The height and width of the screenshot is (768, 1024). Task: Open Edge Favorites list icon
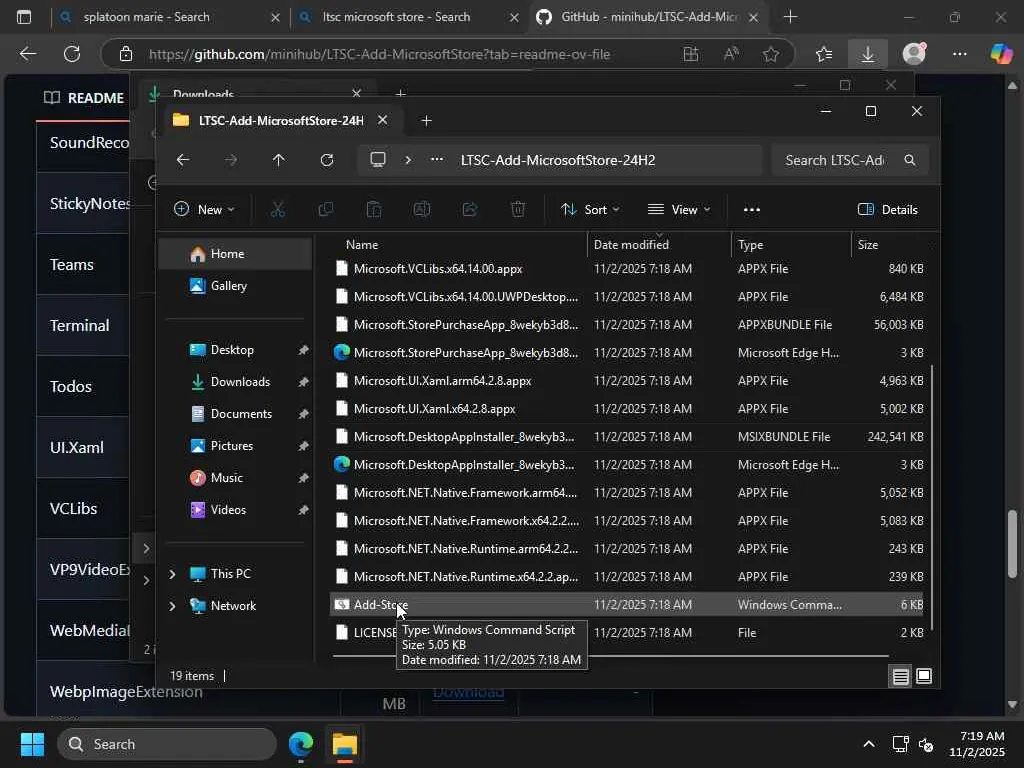[x=824, y=54]
